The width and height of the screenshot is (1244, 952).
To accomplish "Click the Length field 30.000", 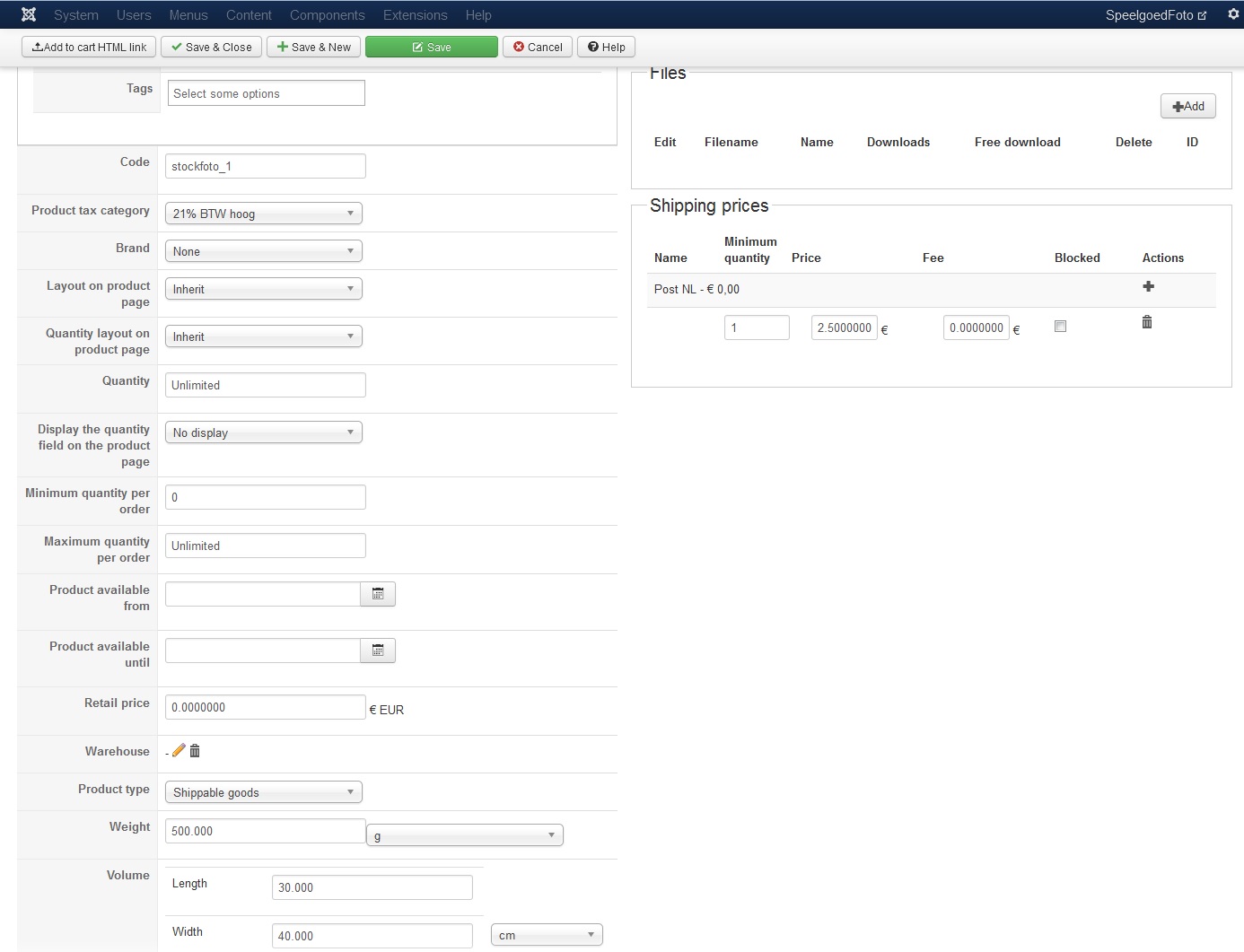I will coord(372,887).
